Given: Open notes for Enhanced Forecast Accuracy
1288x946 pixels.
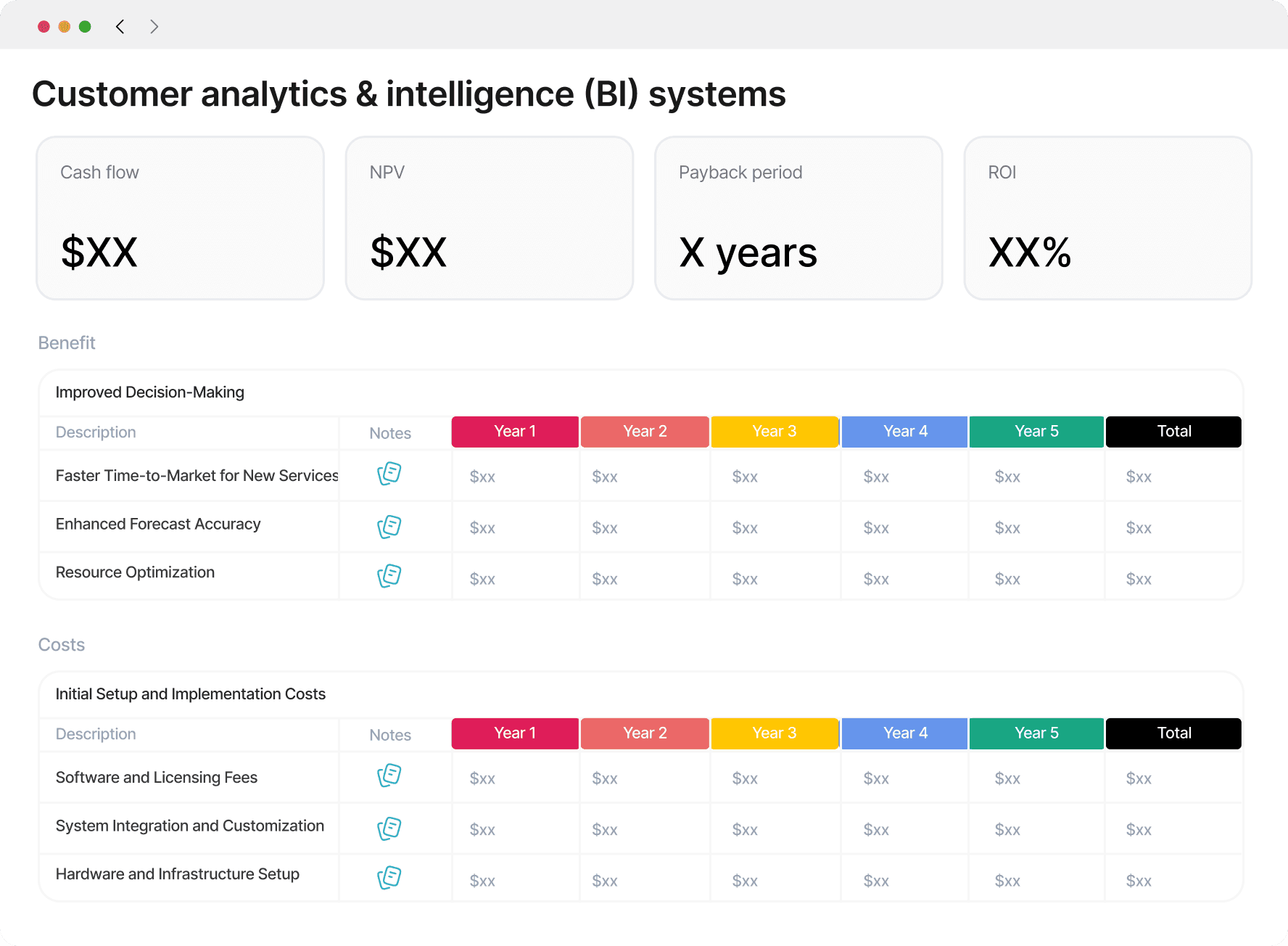Looking at the screenshot, I should 389,527.
